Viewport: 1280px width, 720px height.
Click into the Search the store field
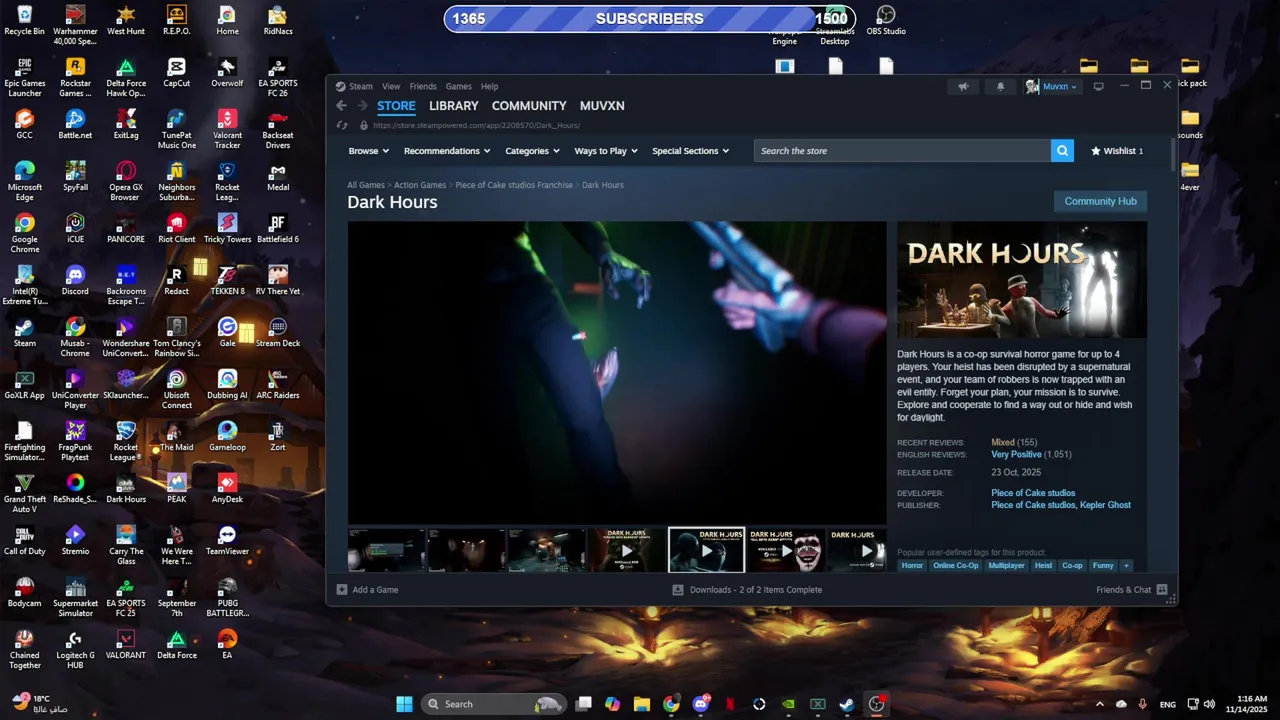pyautogui.click(x=902, y=151)
